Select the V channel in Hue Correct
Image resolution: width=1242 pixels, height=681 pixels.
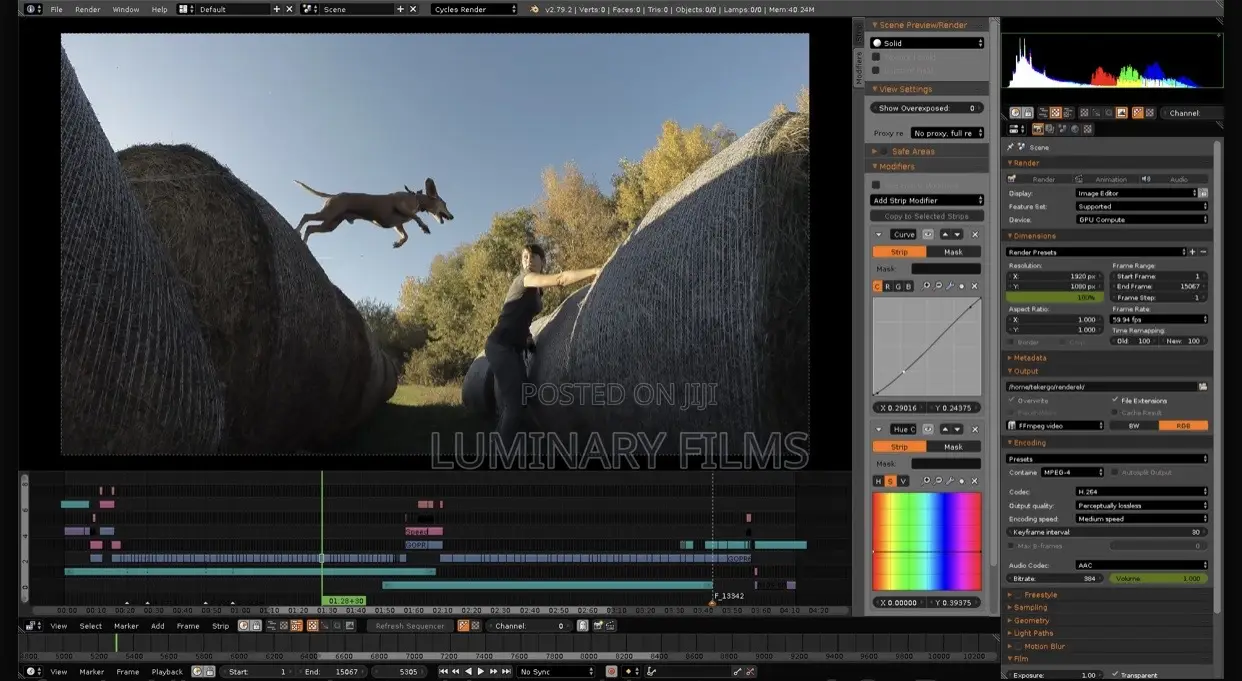903,481
